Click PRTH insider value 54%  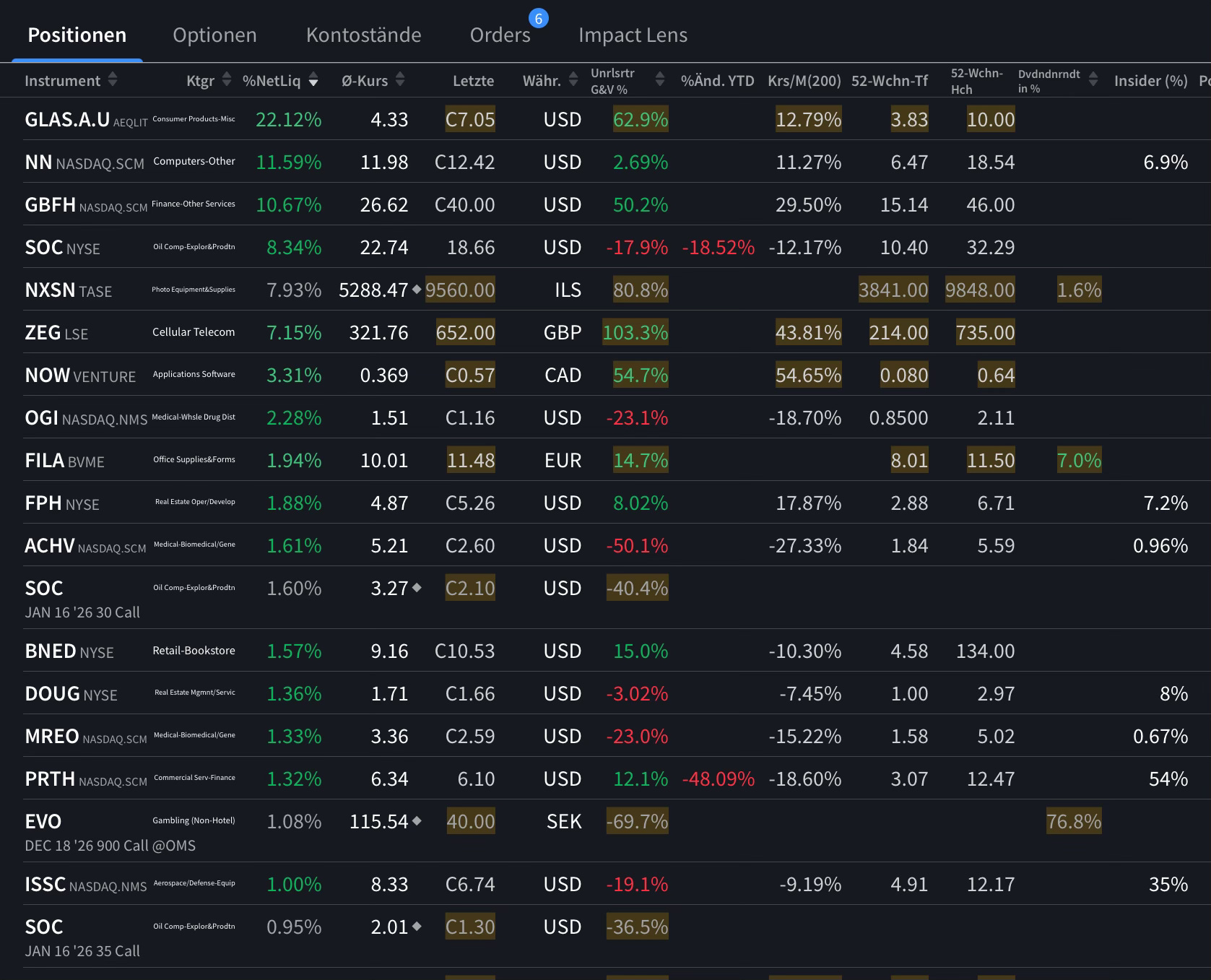click(1168, 779)
